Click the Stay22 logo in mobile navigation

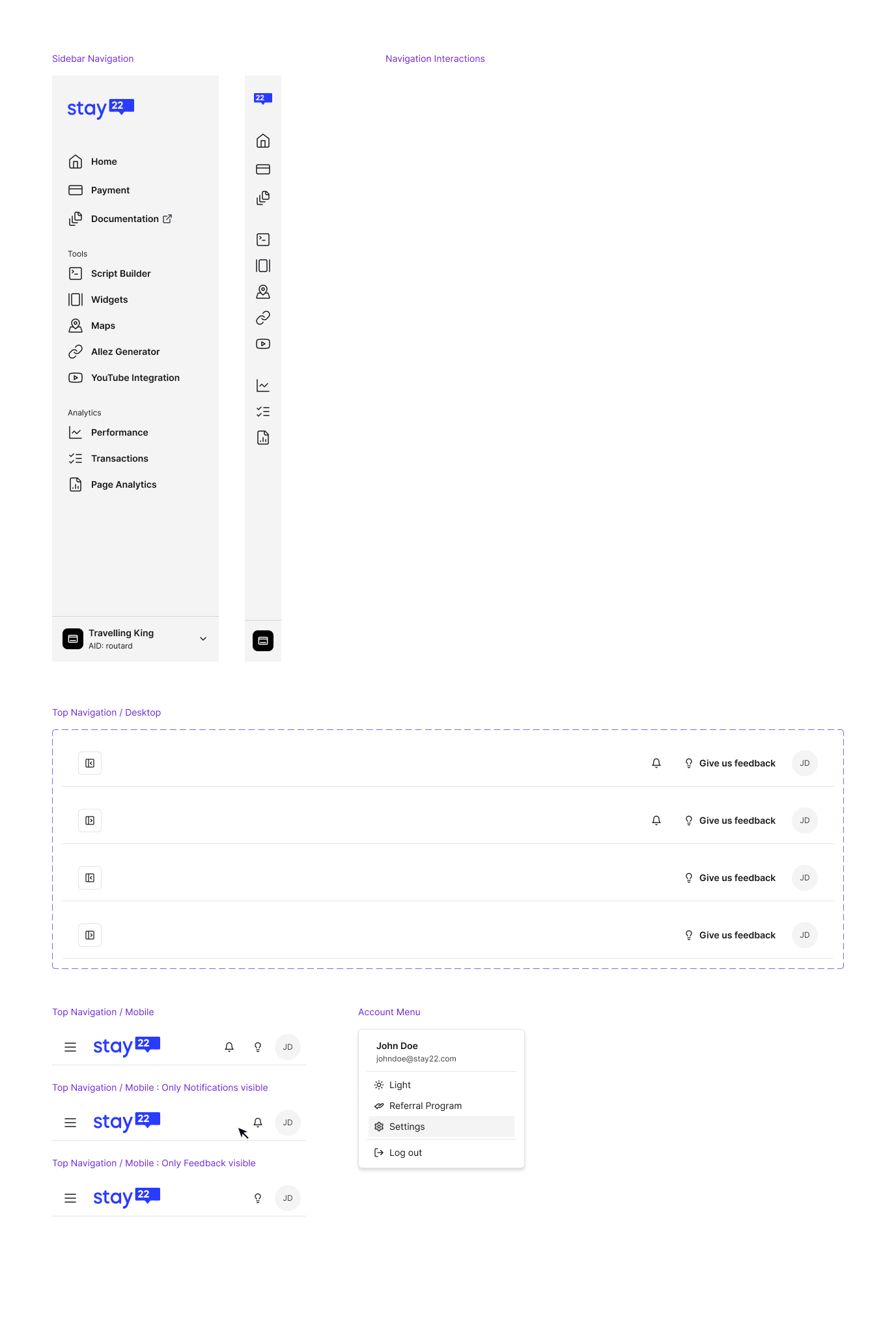127,1046
